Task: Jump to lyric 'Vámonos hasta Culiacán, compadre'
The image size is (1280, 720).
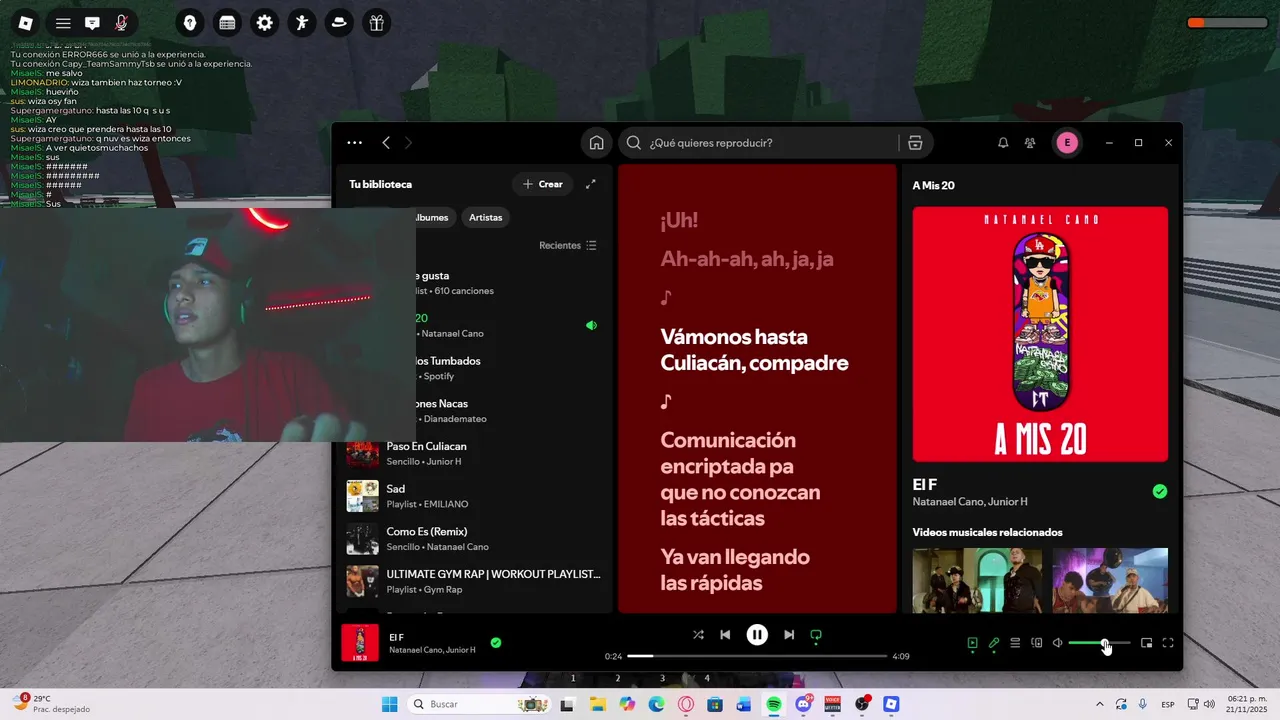Action: coord(754,350)
